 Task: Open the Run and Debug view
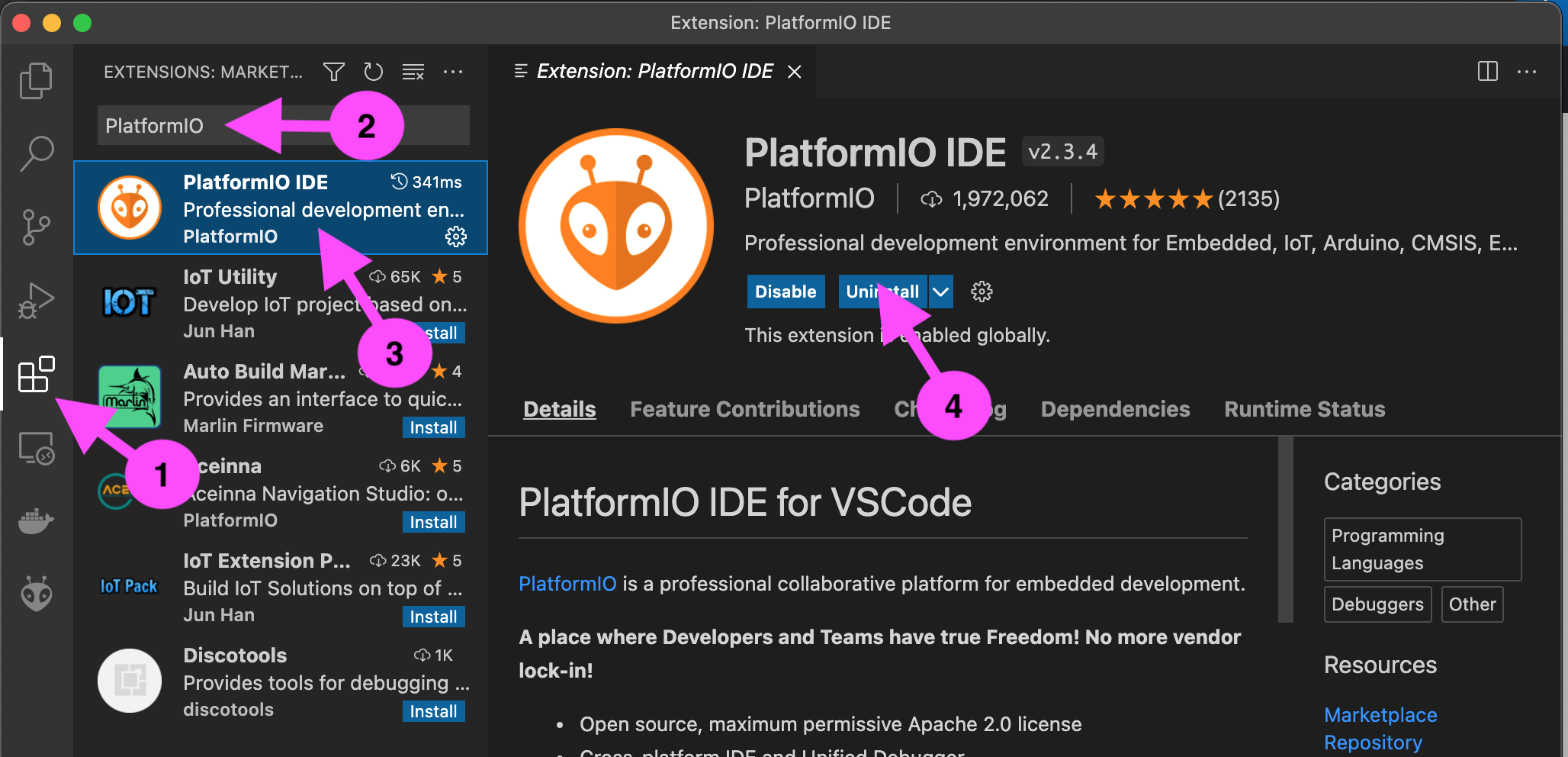(x=36, y=301)
